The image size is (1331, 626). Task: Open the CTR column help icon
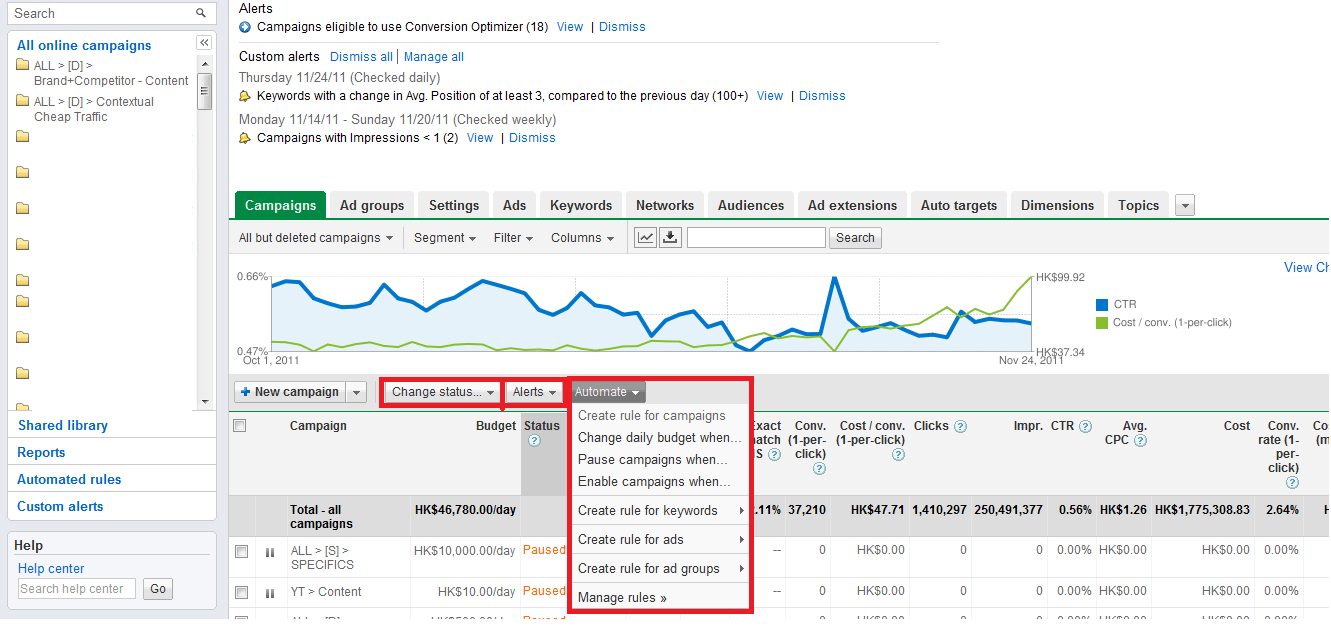[1085, 426]
